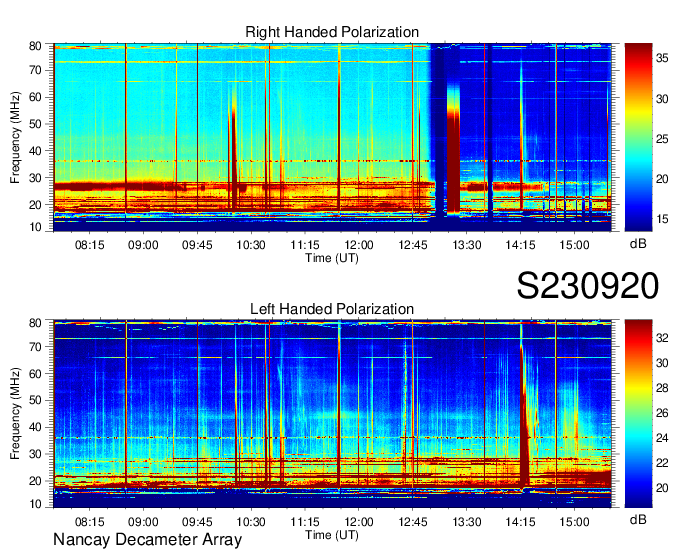This screenshot has height=552, width=680.
Task: Click the 50 MHz tick on the left-handed plot
Action: point(35,400)
